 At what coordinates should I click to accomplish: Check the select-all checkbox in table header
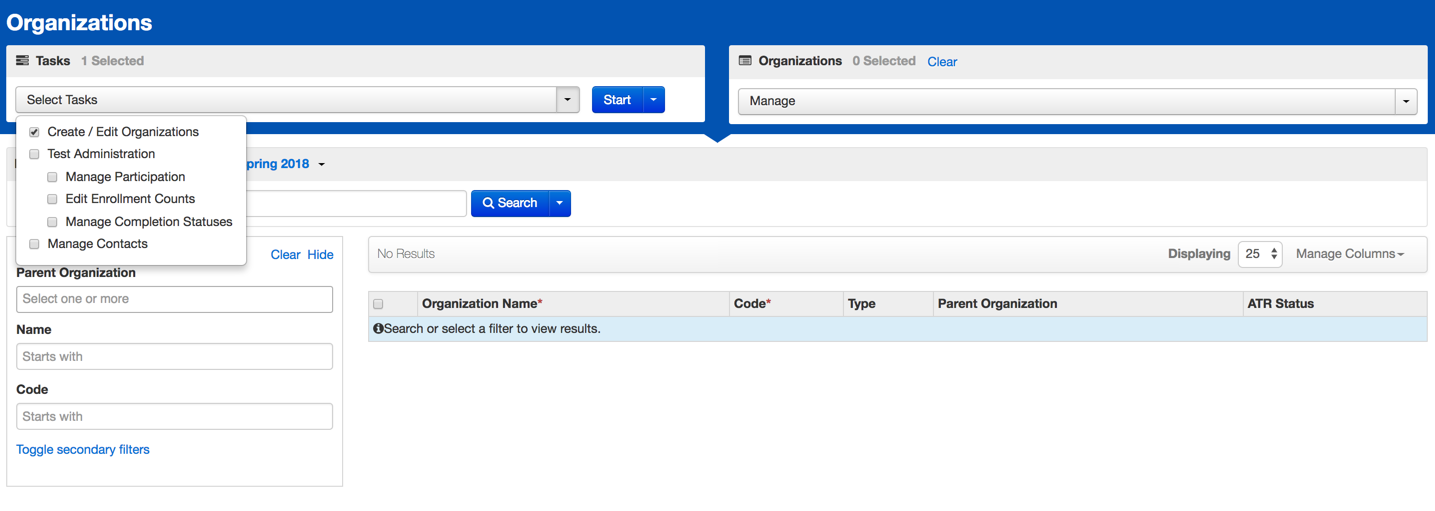[x=378, y=304]
